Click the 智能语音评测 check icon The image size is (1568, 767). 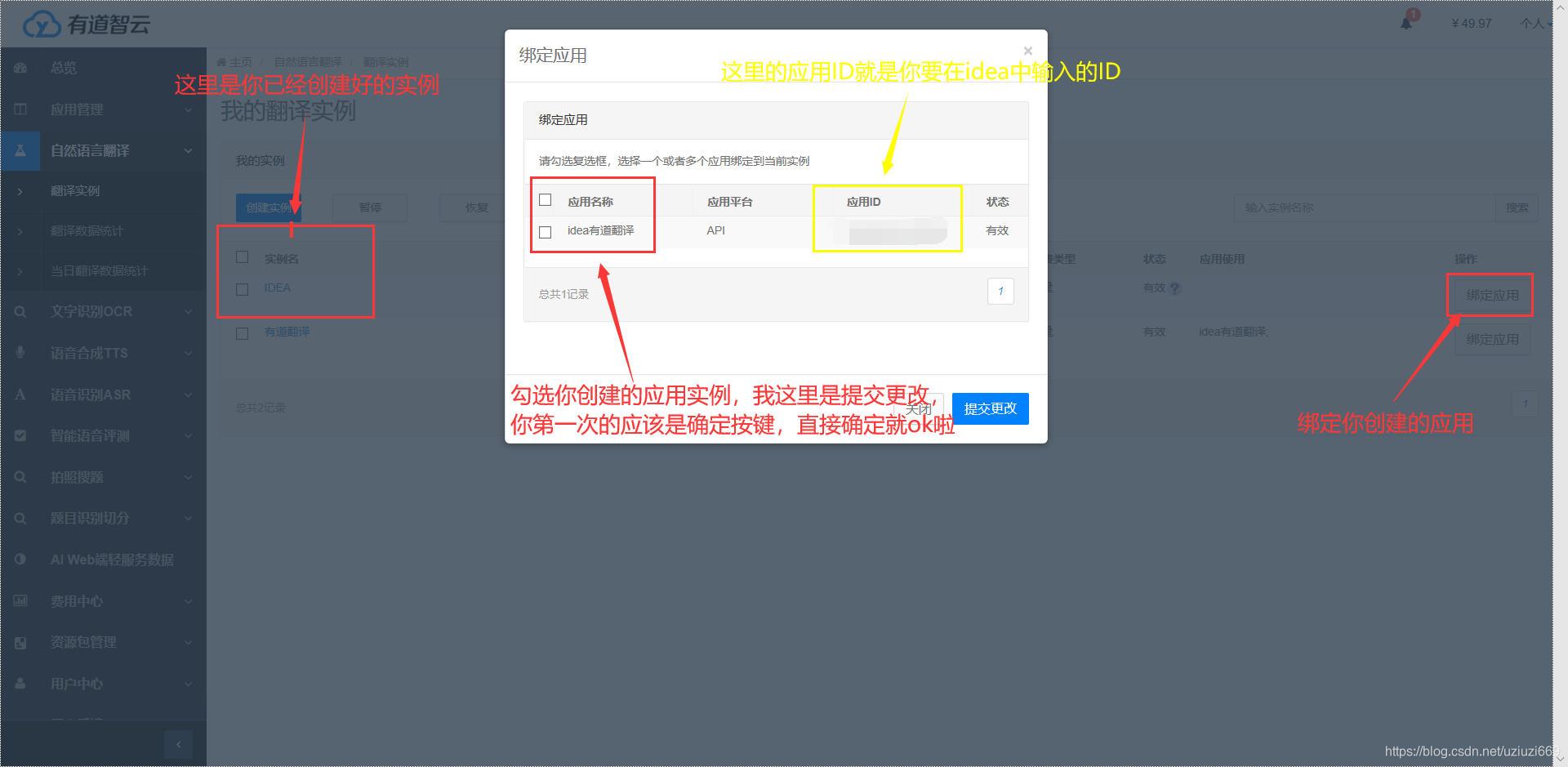point(20,435)
